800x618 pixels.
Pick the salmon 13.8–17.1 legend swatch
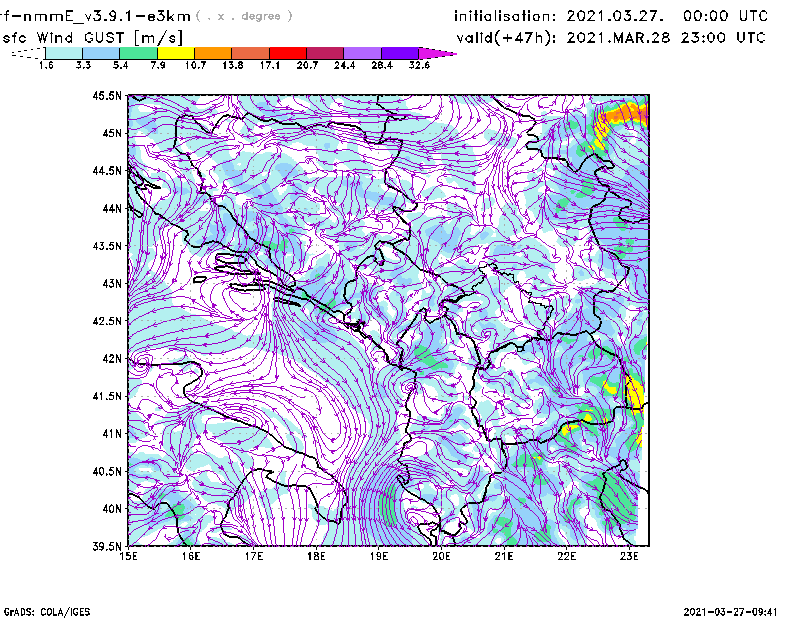251,53
